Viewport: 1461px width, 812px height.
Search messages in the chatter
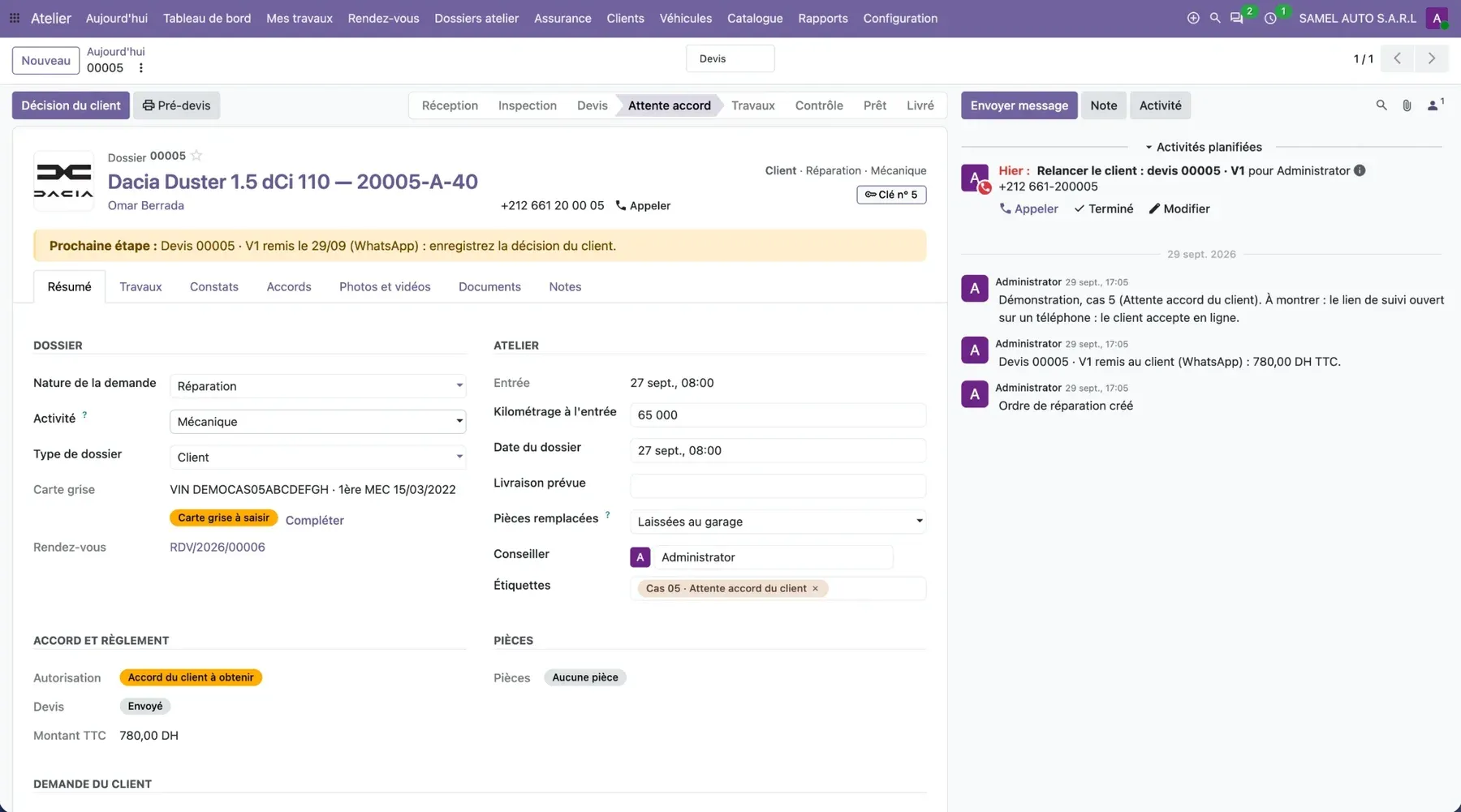1381,105
